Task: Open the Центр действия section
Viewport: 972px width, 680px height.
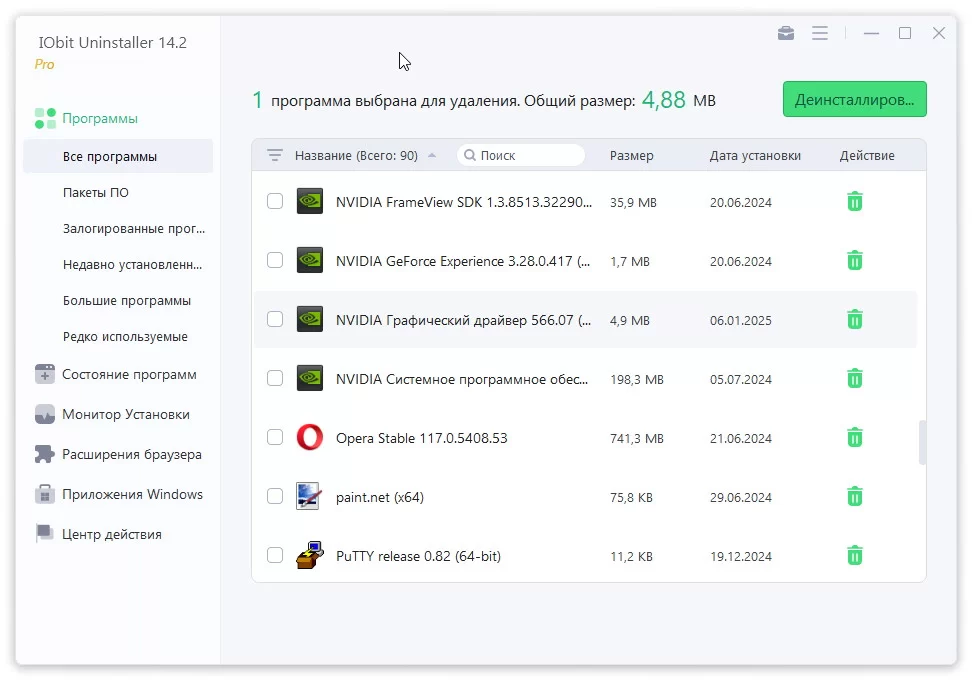Action: coord(112,534)
